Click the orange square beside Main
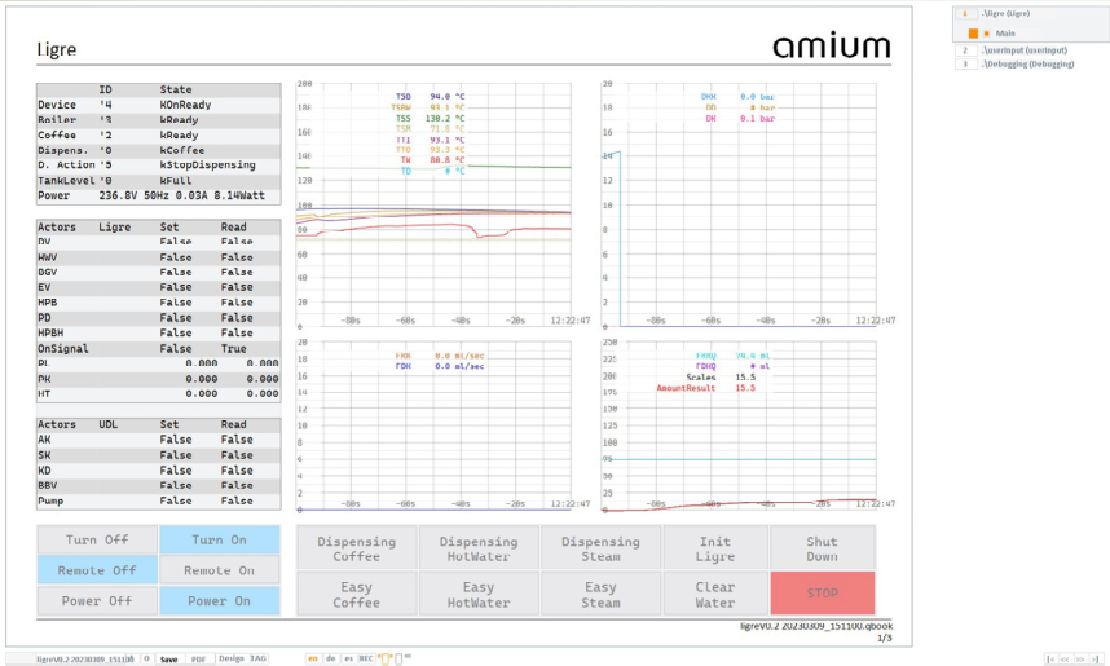Image resolution: width=1110 pixels, height=666 pixels. 973,33
